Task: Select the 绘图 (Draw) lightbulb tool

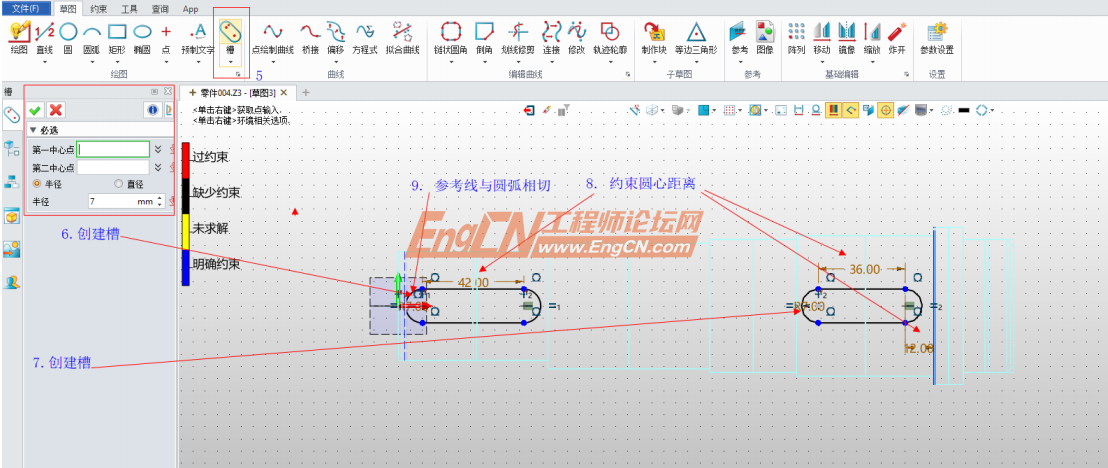Action: coord(19,37)
